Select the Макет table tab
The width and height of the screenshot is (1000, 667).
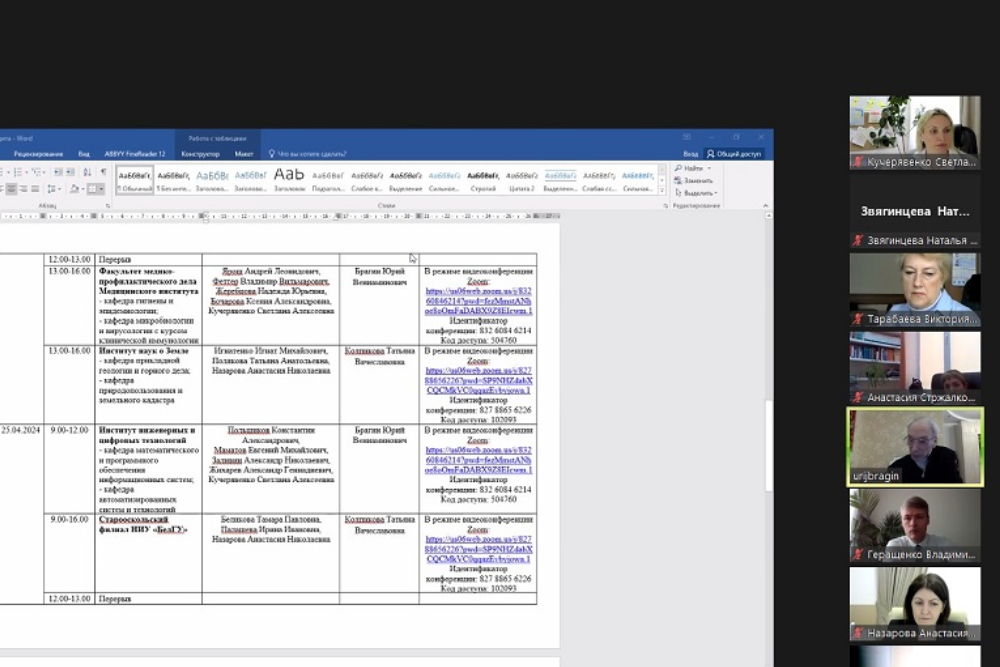(x=244, y=154)
